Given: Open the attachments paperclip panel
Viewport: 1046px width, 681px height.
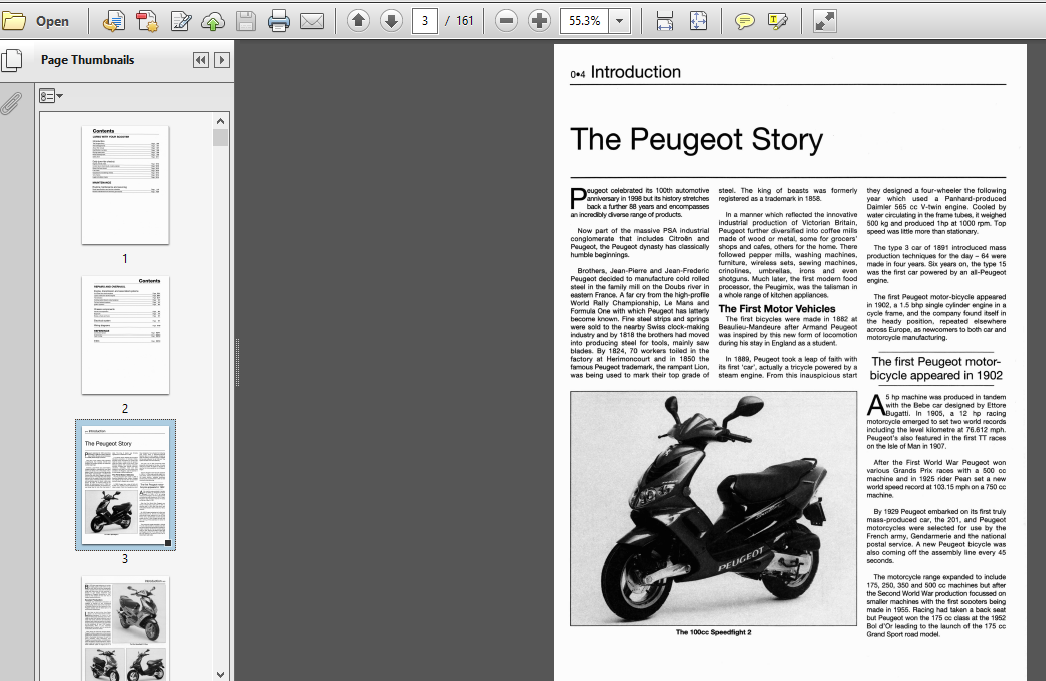Looking at the screenshot, I should (11, 103).
